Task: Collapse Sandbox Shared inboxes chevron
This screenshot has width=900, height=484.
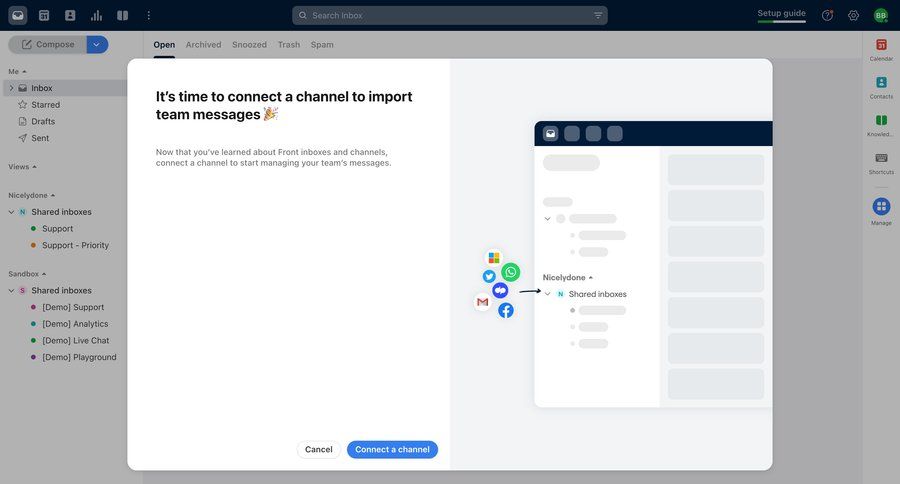Action: point(11,291)
